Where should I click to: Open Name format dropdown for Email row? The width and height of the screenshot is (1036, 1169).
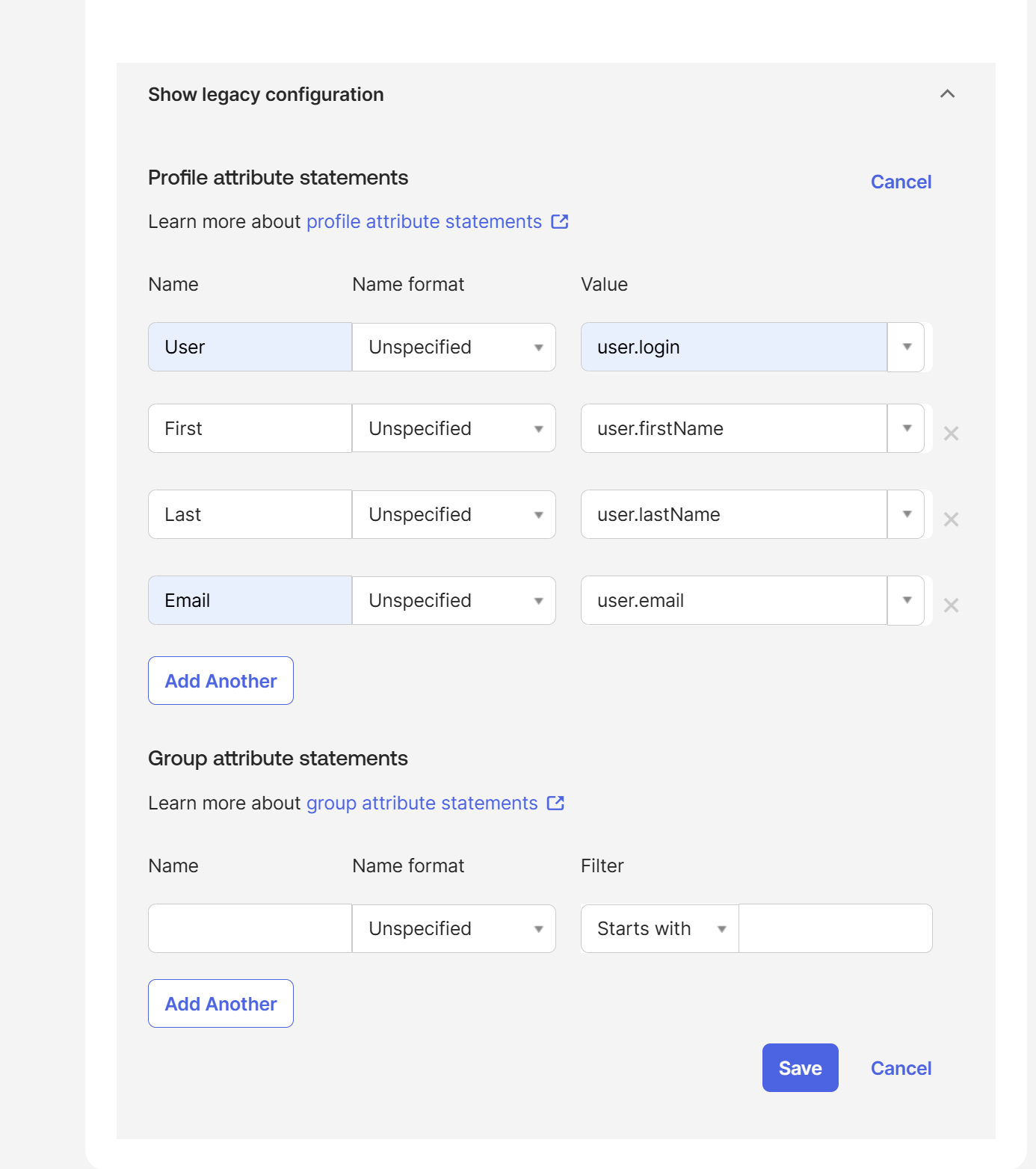[x=454, y=600]
